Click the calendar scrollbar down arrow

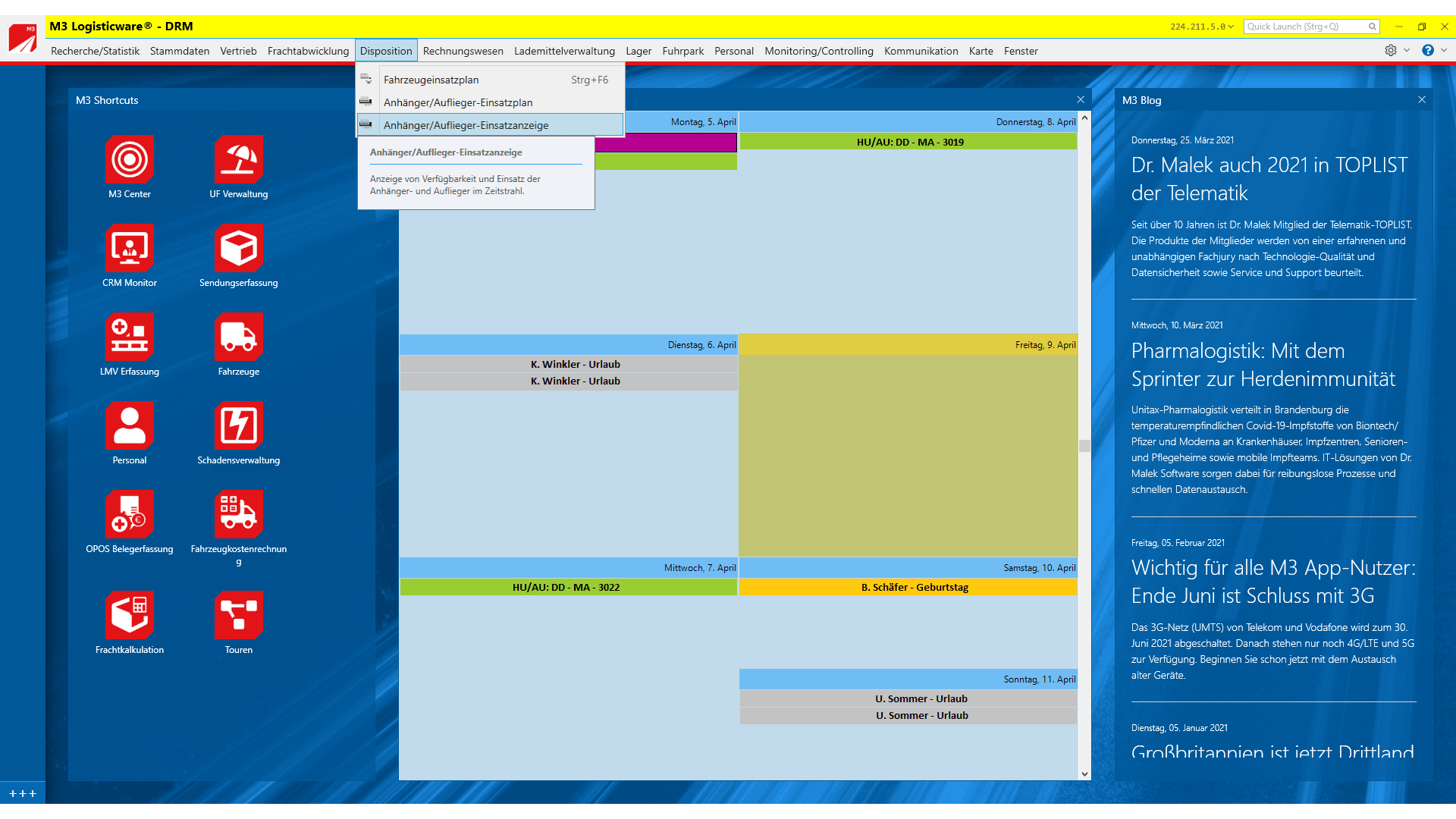pyautogui.click(x=1084, y=774)
